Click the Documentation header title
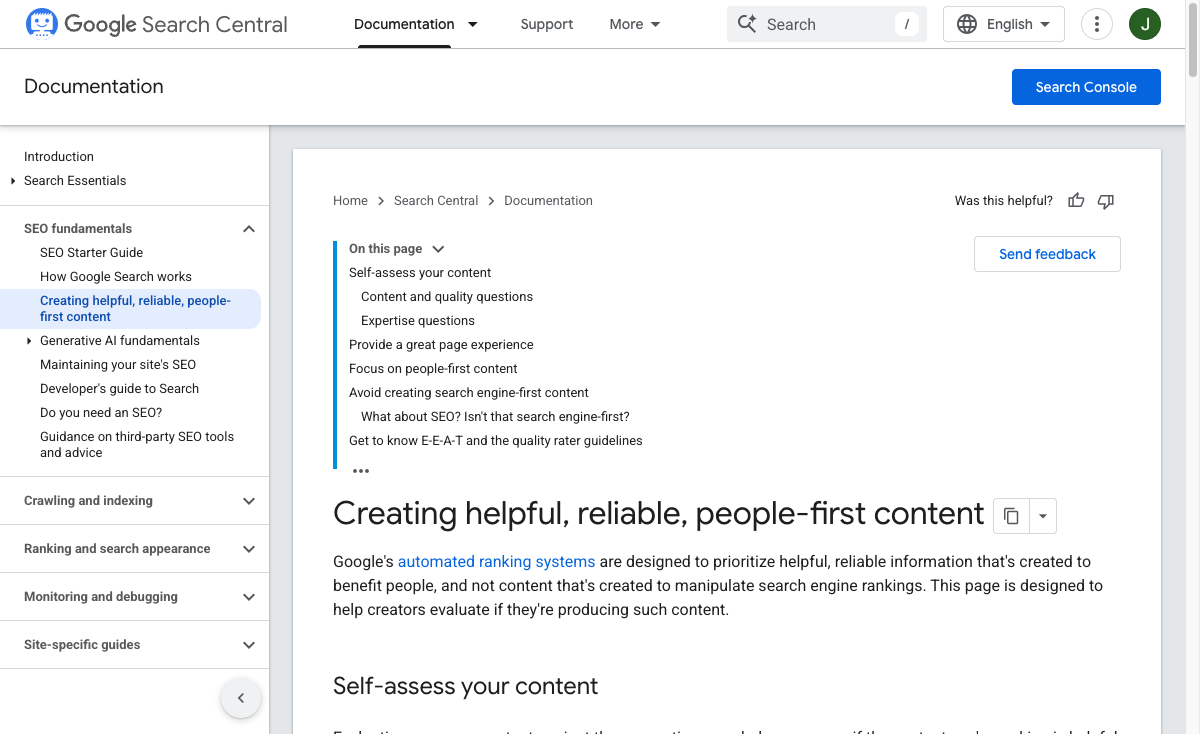Image resolution: width=1200 pixels, height=734 pixels. coord(94,87)
